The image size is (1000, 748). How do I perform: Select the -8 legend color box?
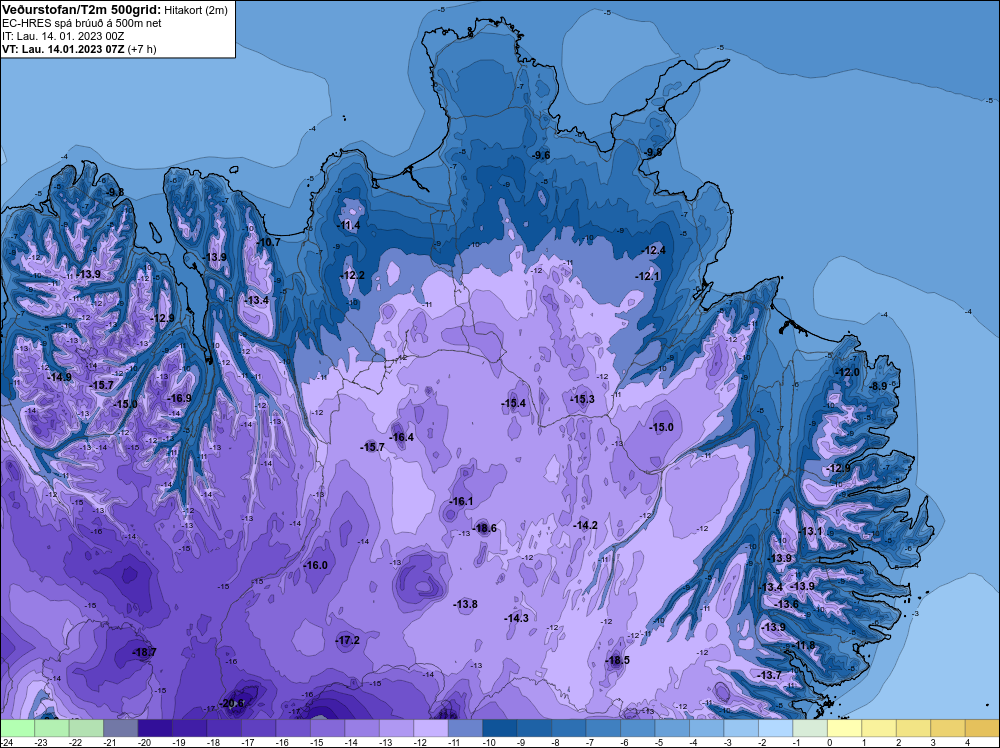coord(568,728)
